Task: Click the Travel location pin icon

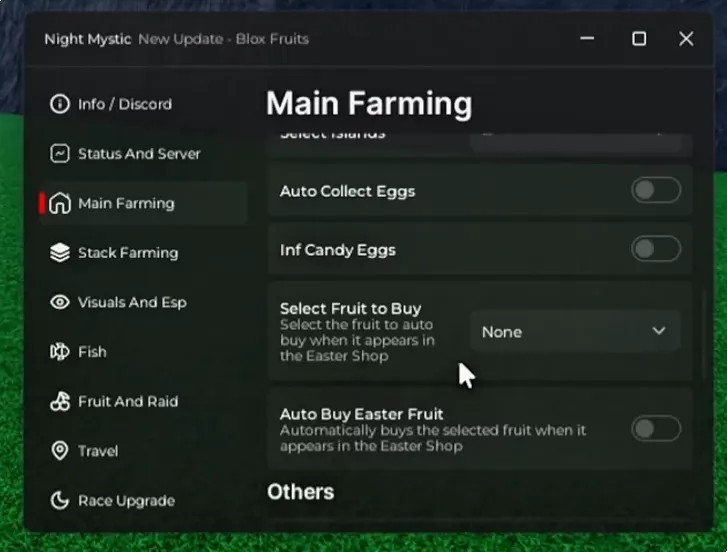Action: pyautogui.click(x=60, y=451)
